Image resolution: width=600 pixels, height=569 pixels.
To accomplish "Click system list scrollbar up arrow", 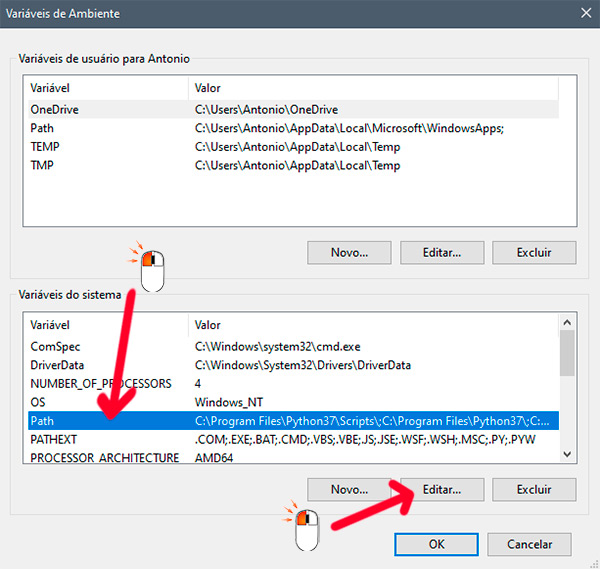I will point(567,322).
